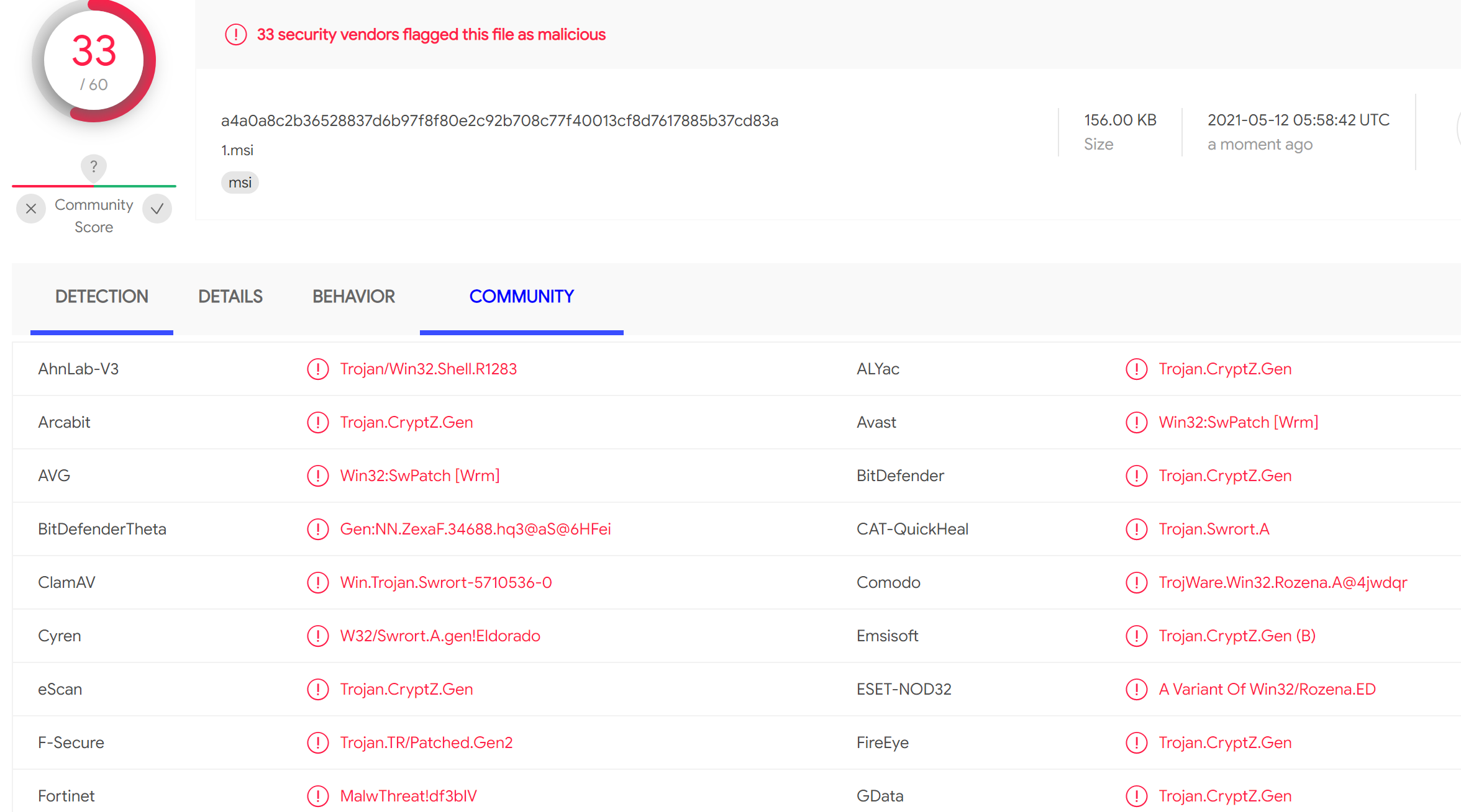Click the Comodo vendor name
This screenshot has width=1461, height=812.
click(x=888, y=582)
